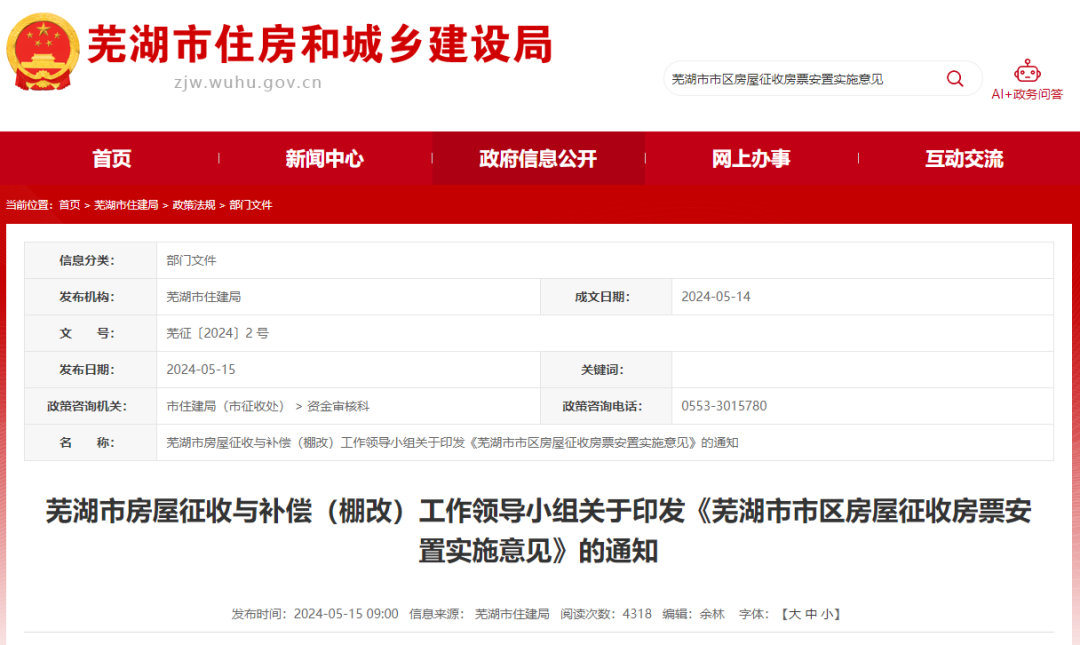Click the 成文日期 value 2024-05-14
The height and width of the screenshot is (645, 1080).
(716, 296)
